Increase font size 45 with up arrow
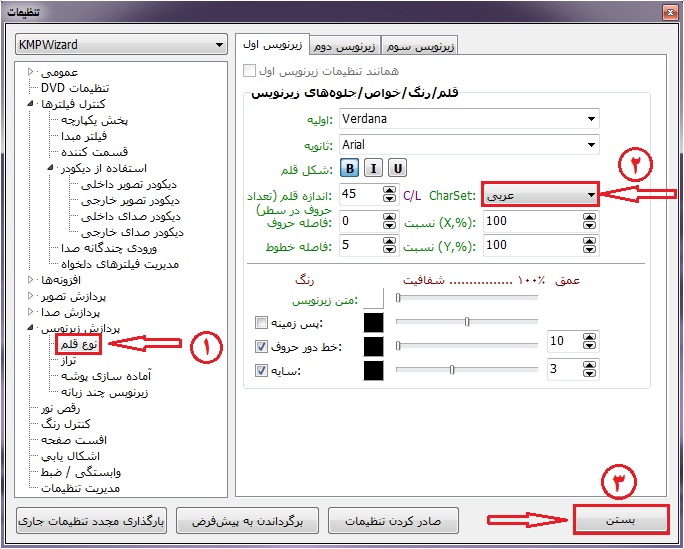 pos(390,190)
